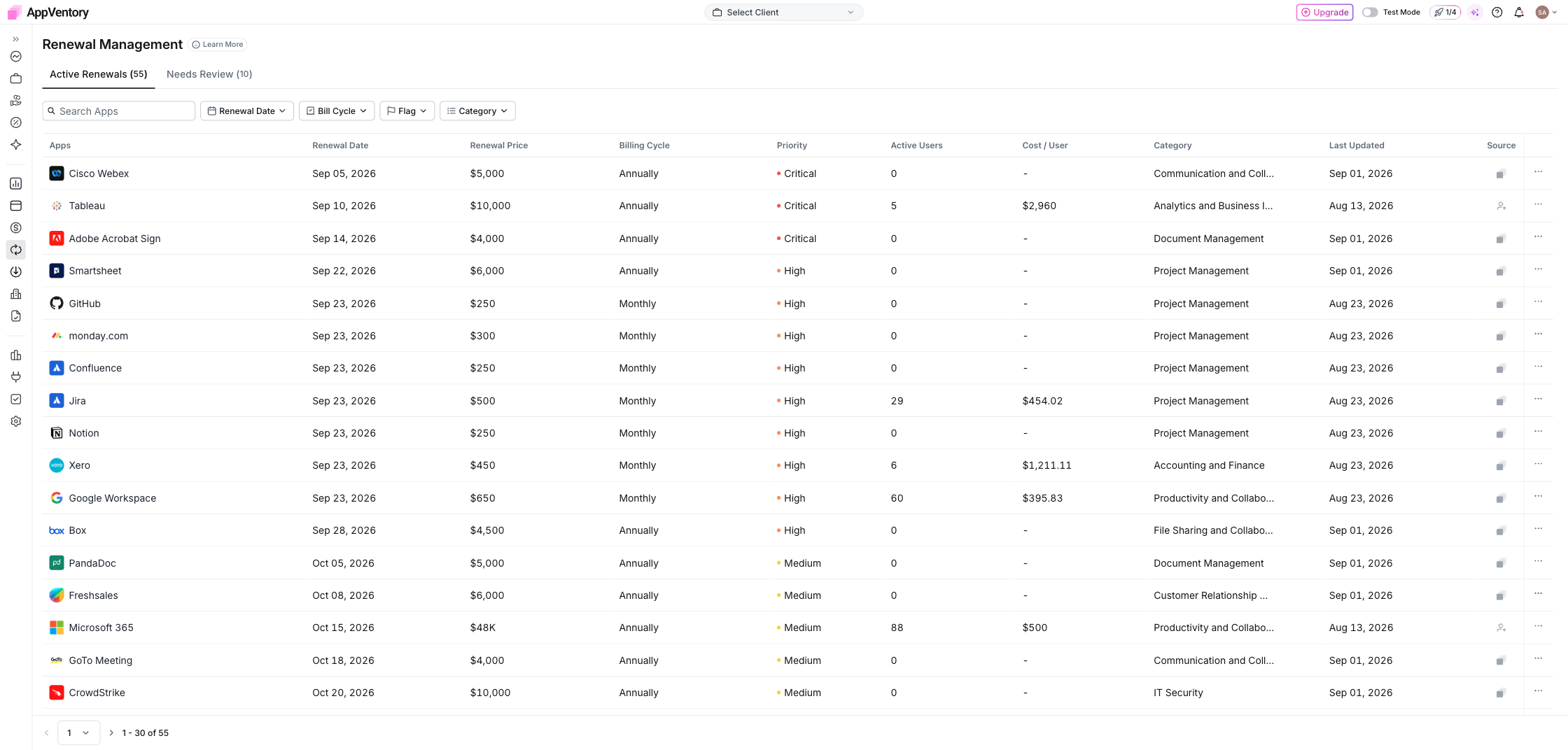Screen dimensions: 1568x750
Task: Open the Category filter dropdown
Action: coord(477,111)
